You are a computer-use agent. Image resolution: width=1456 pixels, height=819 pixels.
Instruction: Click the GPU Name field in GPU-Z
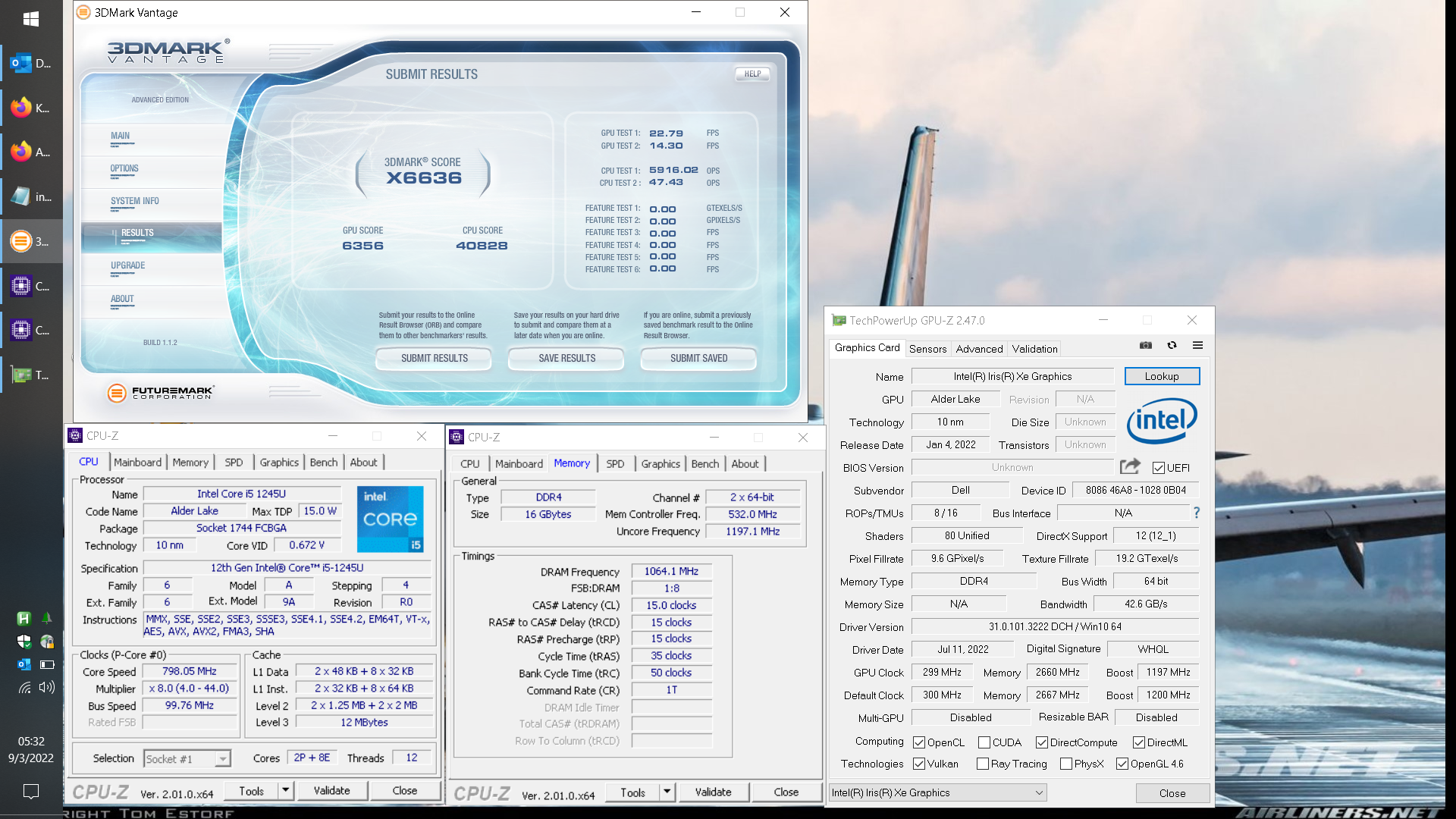(1012, 376)
